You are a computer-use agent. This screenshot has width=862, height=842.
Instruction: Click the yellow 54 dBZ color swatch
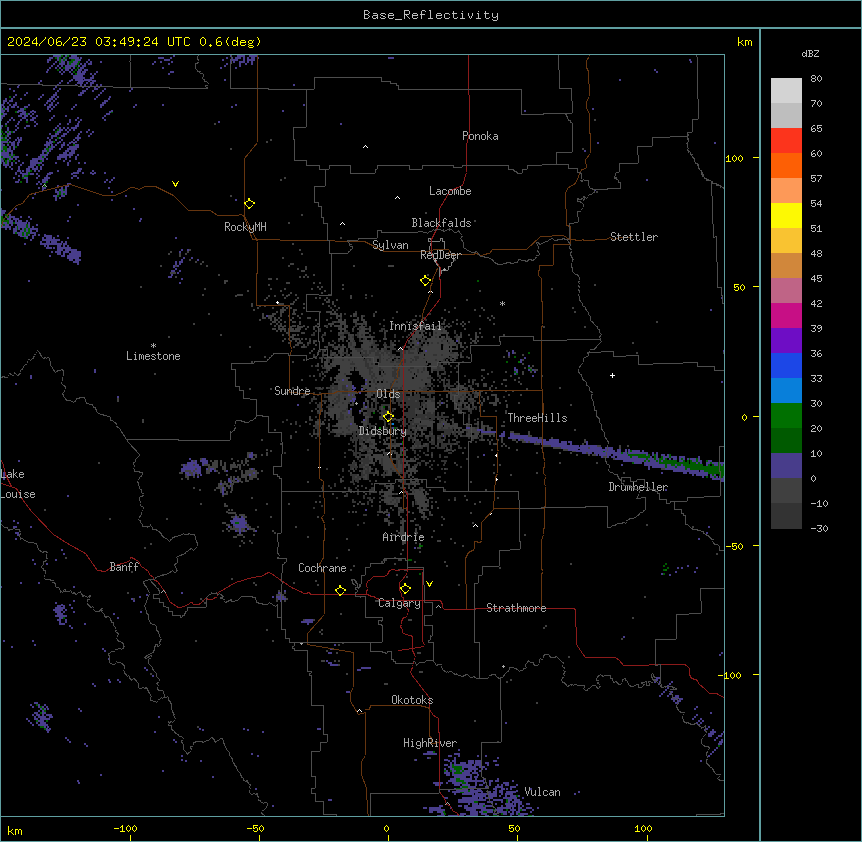[786, 215]
